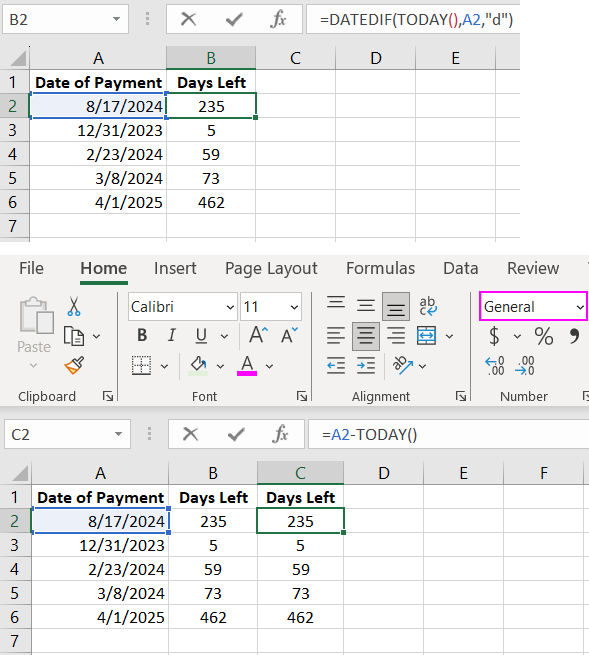This screenshot has height=655, width=589.
Task: Open the Review tab
Action: click(x=533, y=268)
